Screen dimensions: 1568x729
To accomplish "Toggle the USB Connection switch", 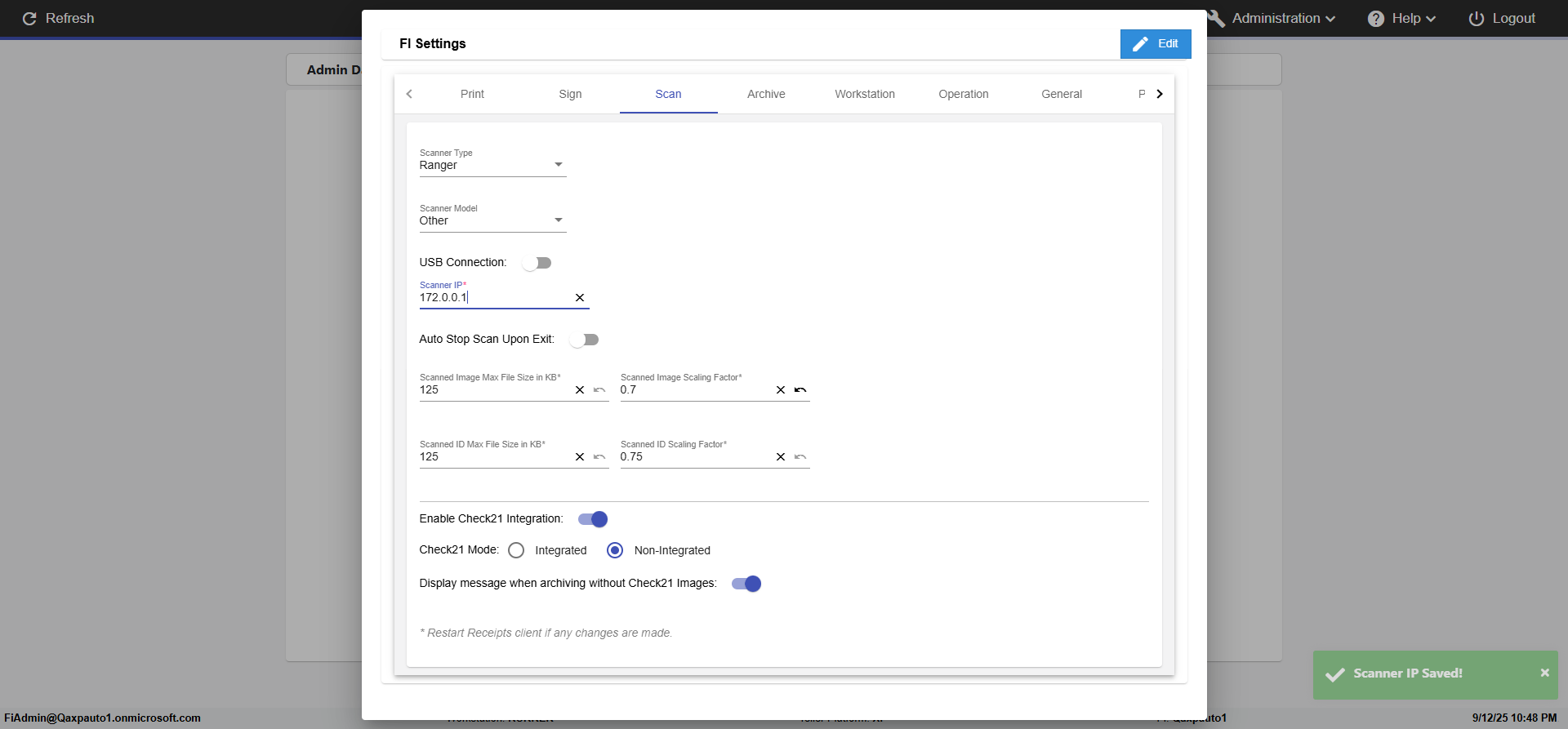I will pos(537,263).
